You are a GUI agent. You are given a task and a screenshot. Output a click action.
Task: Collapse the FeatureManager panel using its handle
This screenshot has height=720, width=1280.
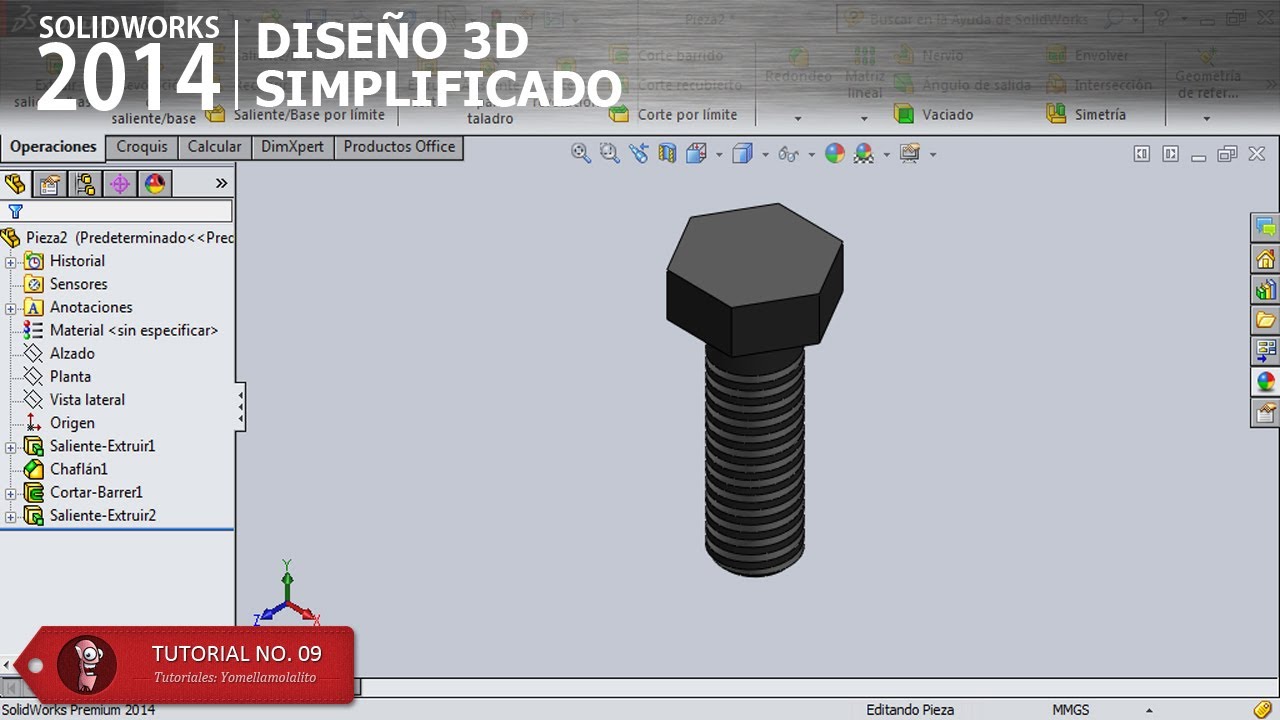pyautogui.click(x=240, y=406)
